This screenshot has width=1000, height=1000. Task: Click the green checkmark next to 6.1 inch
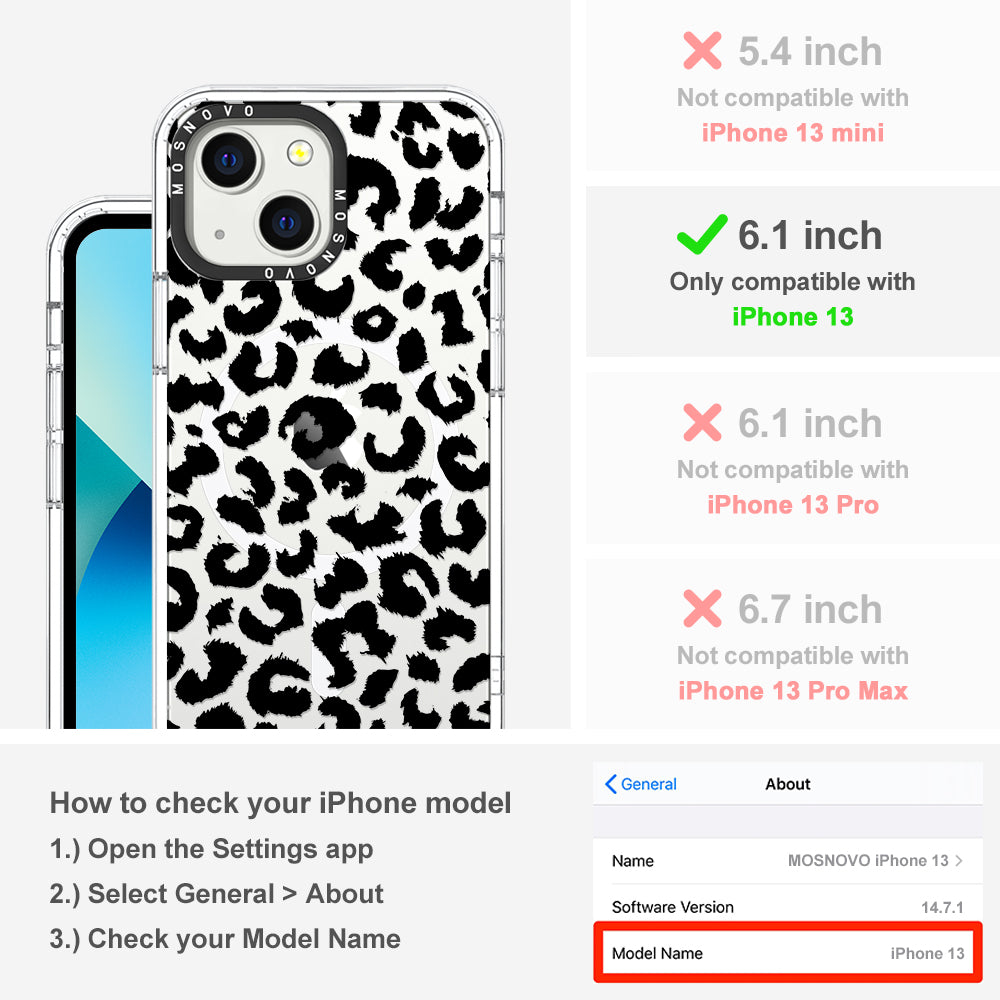point(702,234)
